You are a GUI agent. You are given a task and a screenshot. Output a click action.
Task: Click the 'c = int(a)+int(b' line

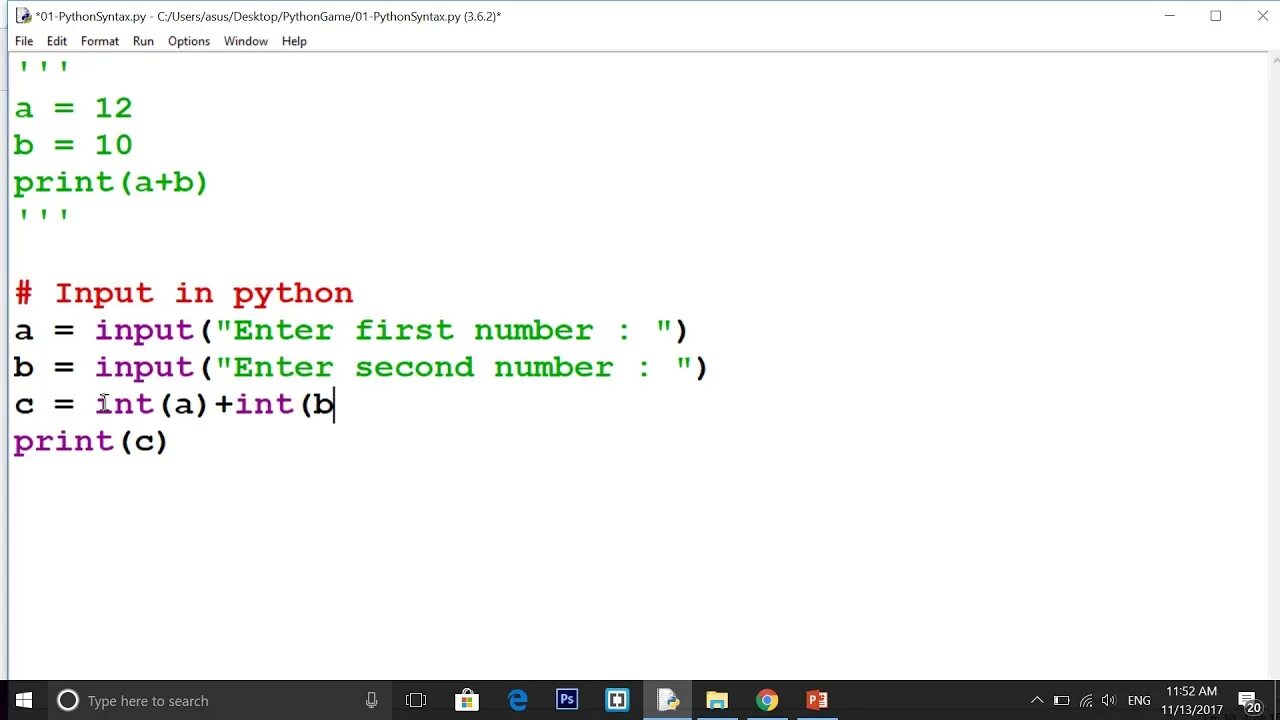(174, 404)
